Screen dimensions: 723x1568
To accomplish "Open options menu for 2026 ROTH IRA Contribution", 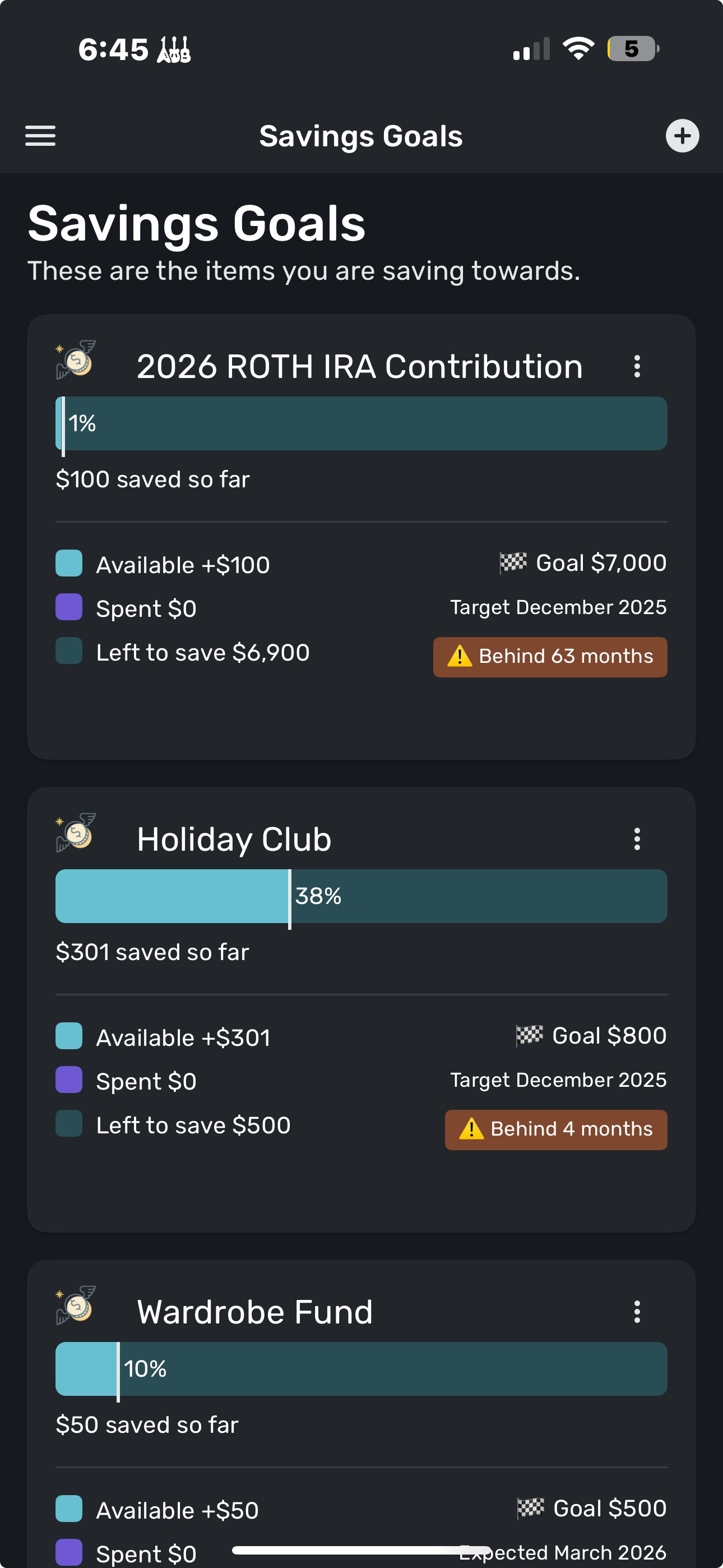I will (x=637, y=366).
